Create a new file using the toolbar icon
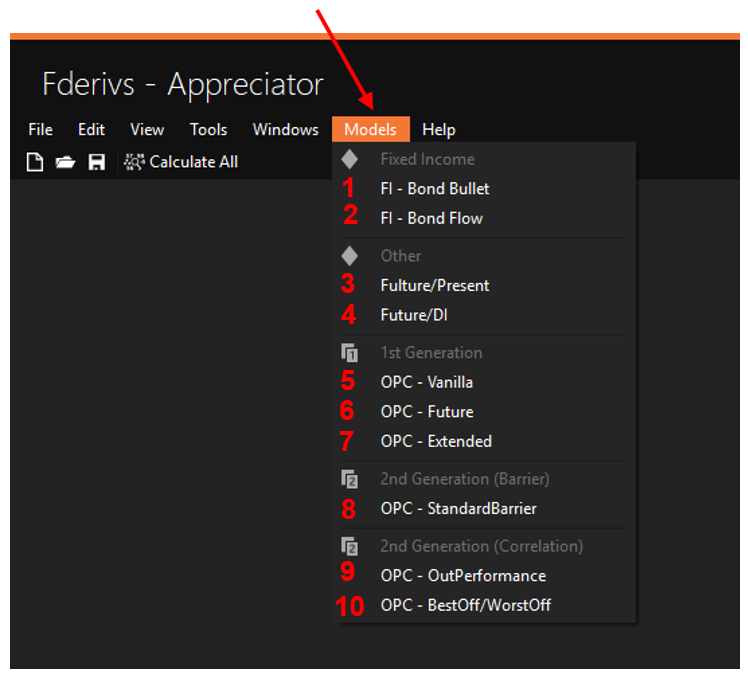The height and width of the screenshot is (674, 748). pyautogui.click(x=35, y=162)
